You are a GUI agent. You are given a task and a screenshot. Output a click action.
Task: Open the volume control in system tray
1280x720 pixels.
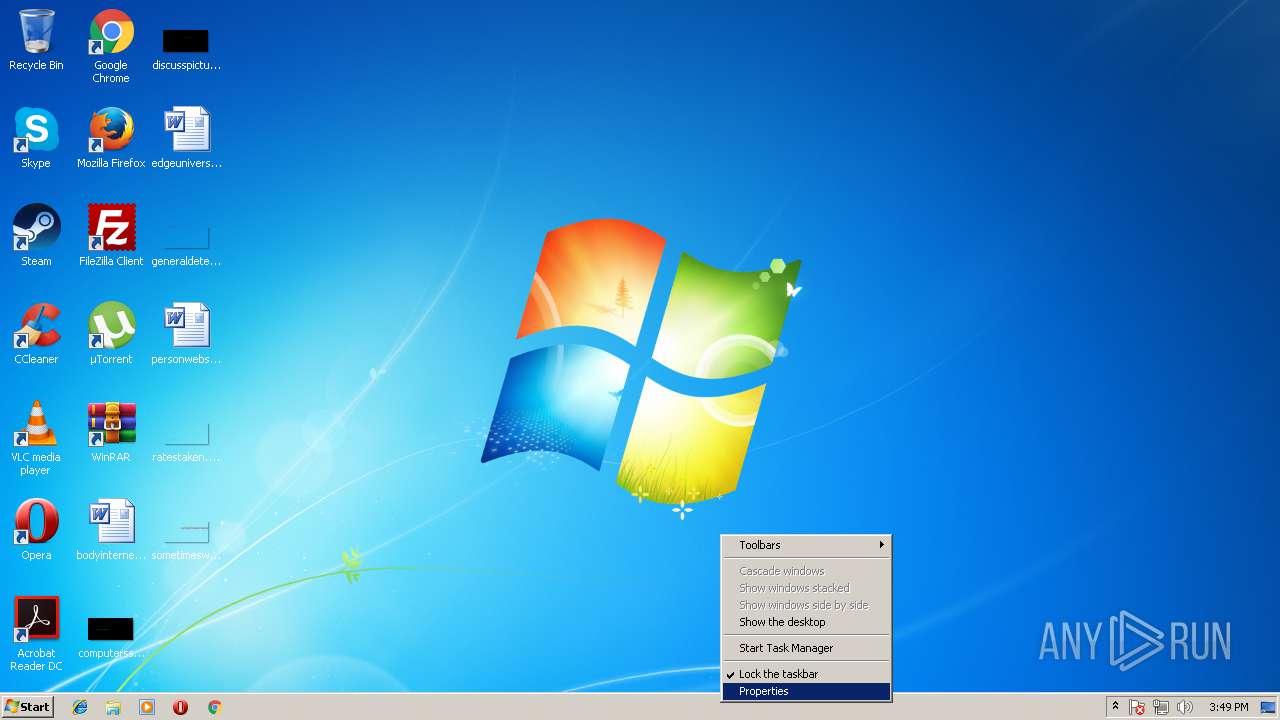point(1185,707)
